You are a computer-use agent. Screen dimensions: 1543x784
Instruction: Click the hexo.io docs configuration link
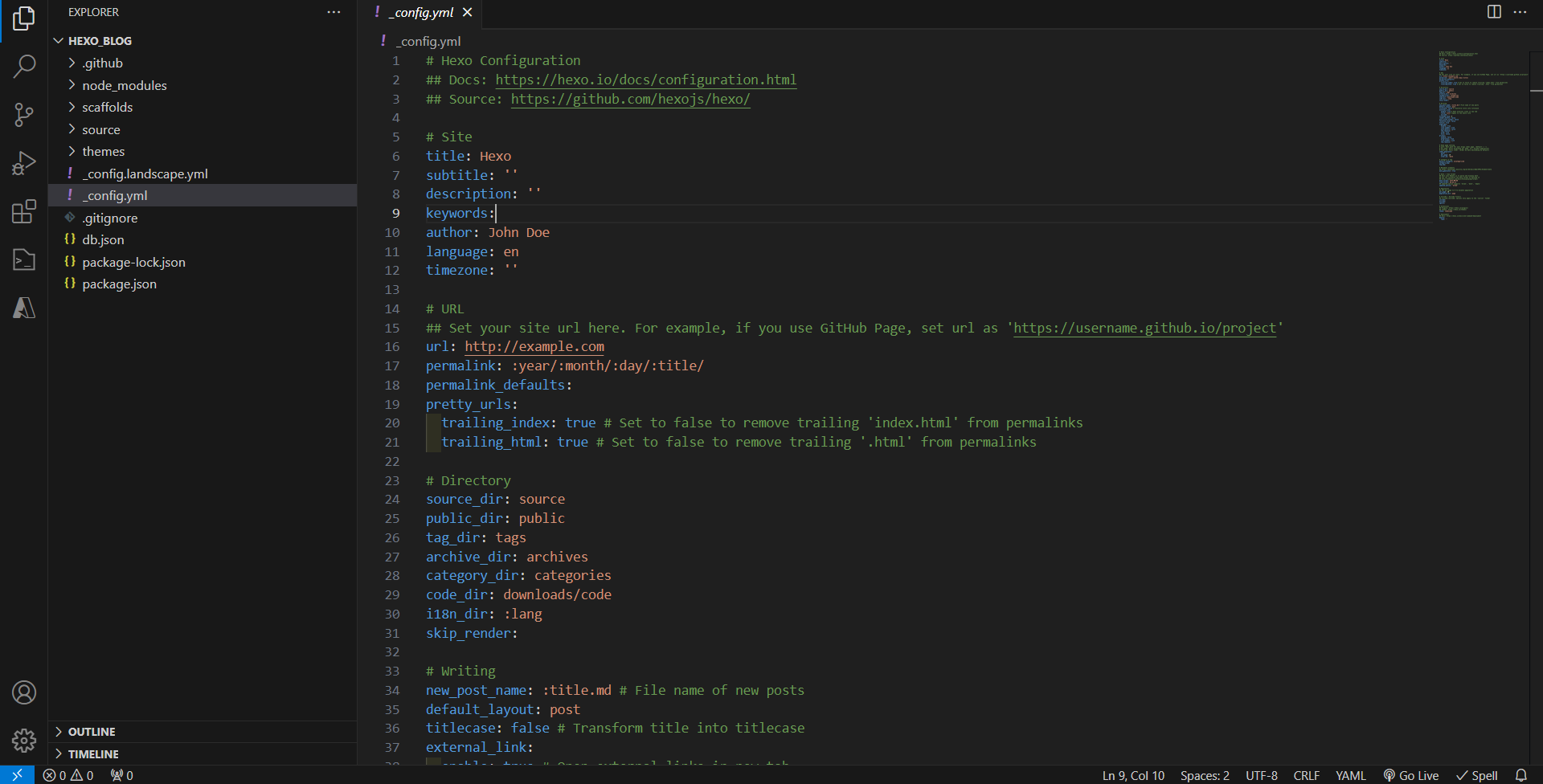646,80
